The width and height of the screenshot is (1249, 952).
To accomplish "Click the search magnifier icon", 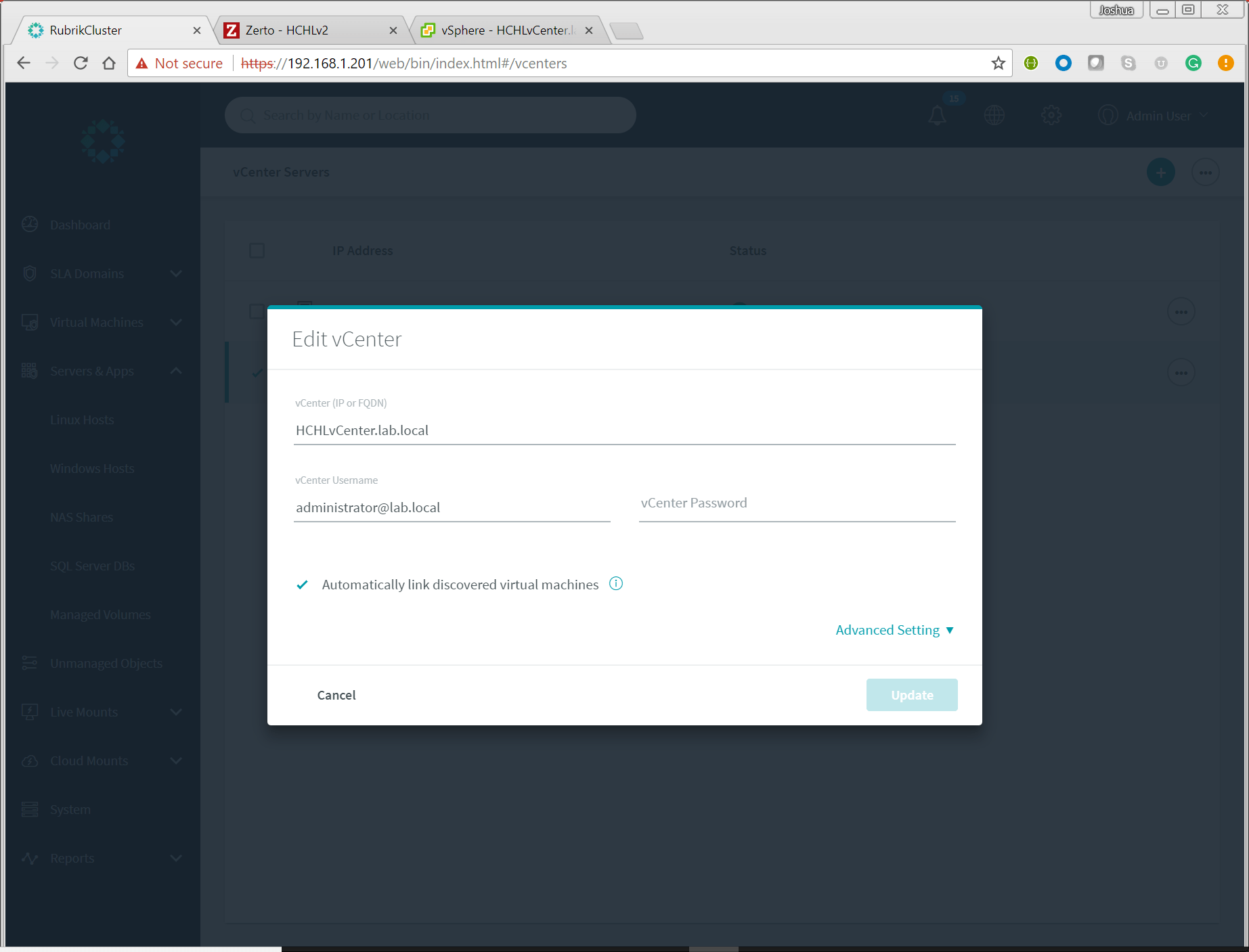I will coord(248,115).
